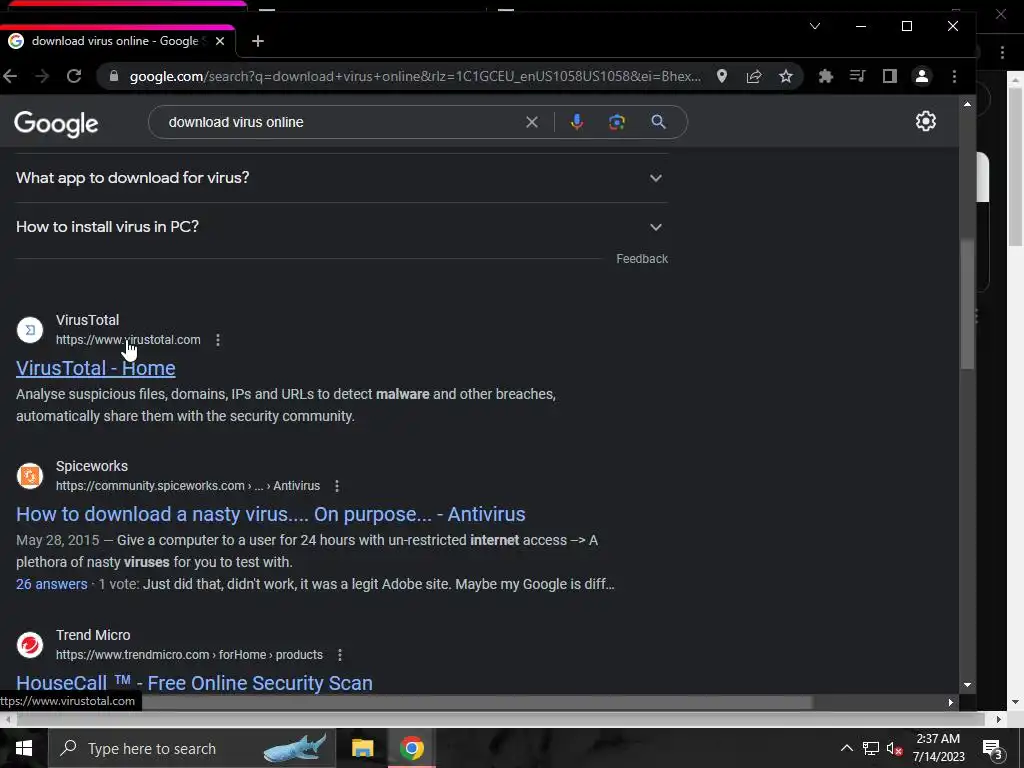Click the '26 answers' link

click(x=52, y=584)
